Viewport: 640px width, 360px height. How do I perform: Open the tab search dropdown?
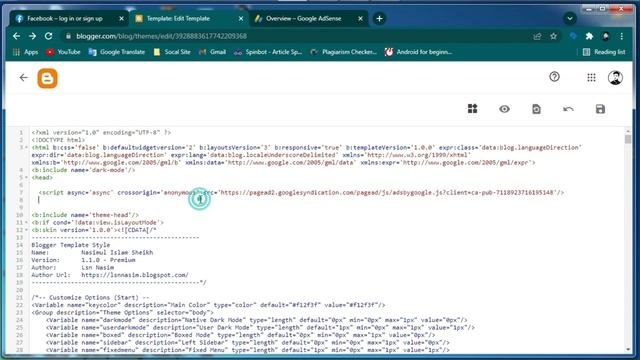click(570, 19)
